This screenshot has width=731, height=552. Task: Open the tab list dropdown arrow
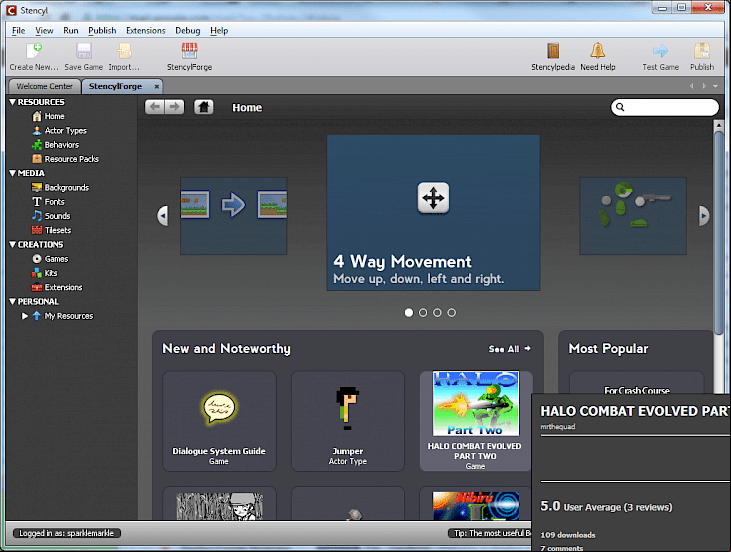(715, 86)
